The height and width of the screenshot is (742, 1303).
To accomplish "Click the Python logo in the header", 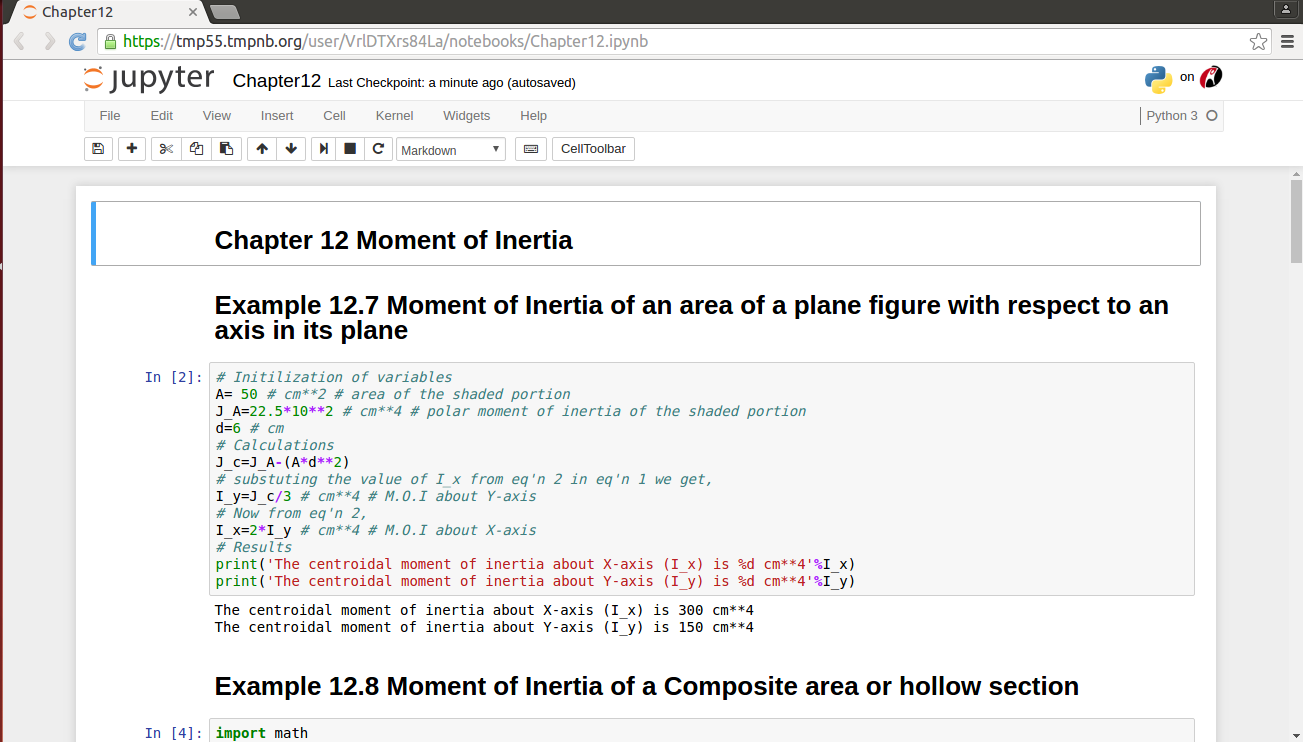I will 1158,79.
